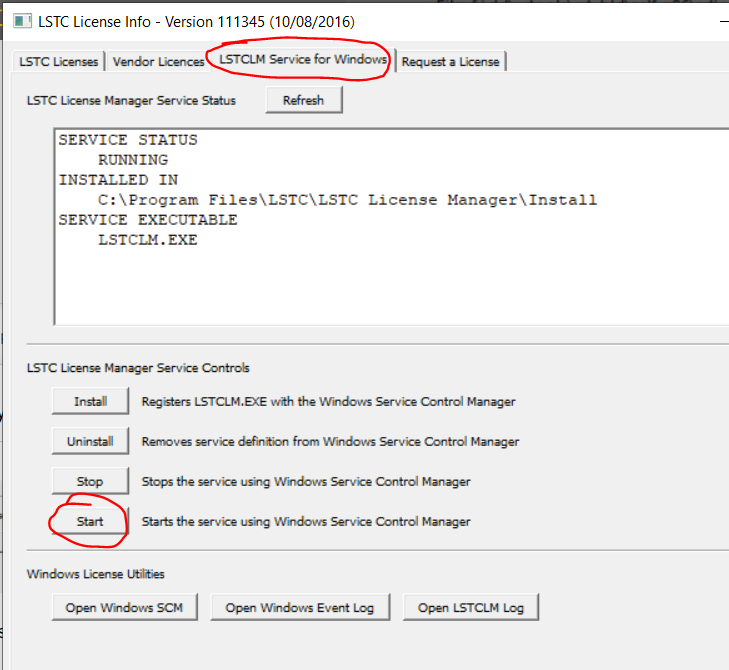729x670 pixels.
Task: Click the SERVICE STATUS heading line
Action: tap(128, 140)
